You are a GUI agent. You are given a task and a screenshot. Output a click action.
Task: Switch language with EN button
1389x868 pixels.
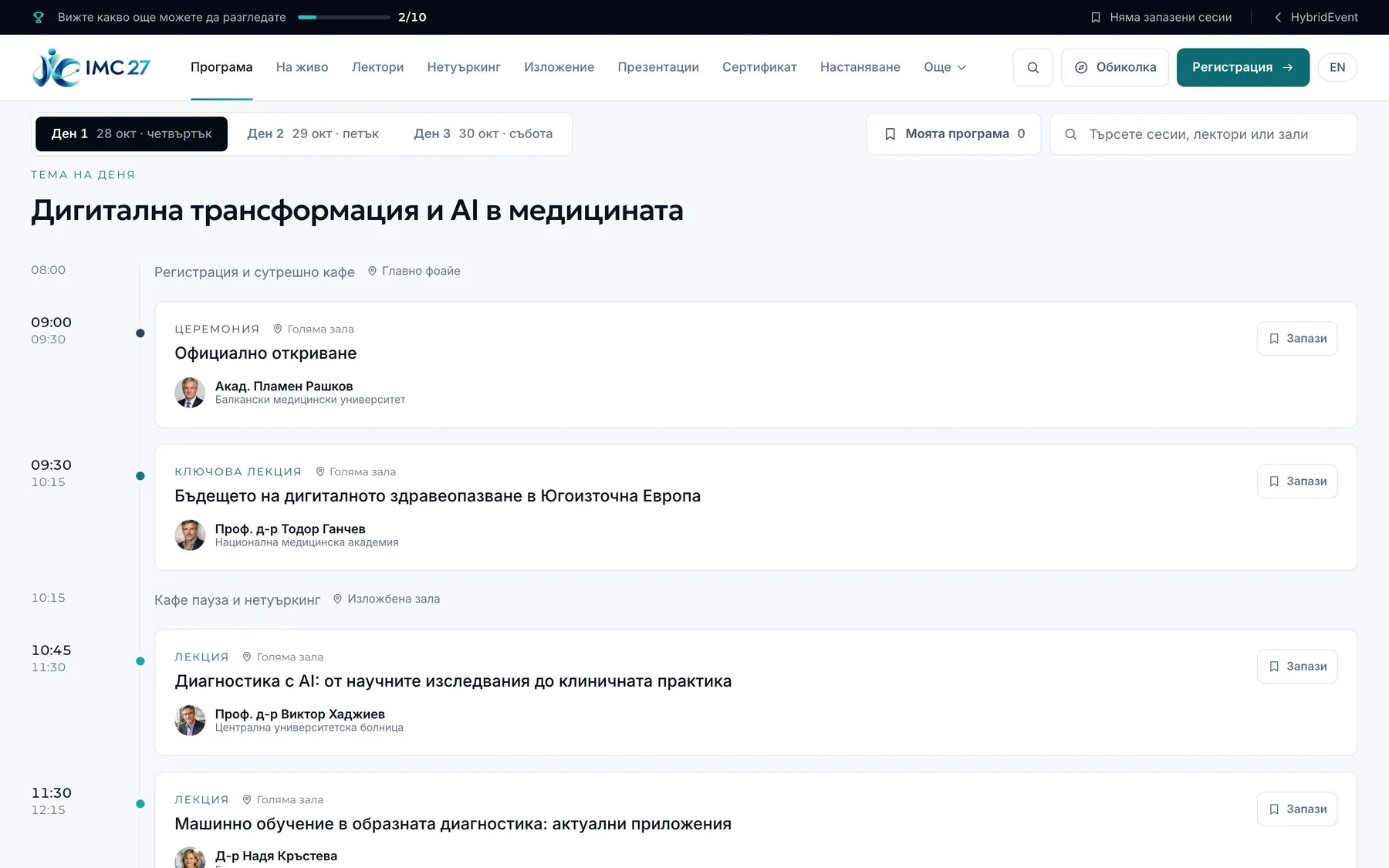[1337, 67]
